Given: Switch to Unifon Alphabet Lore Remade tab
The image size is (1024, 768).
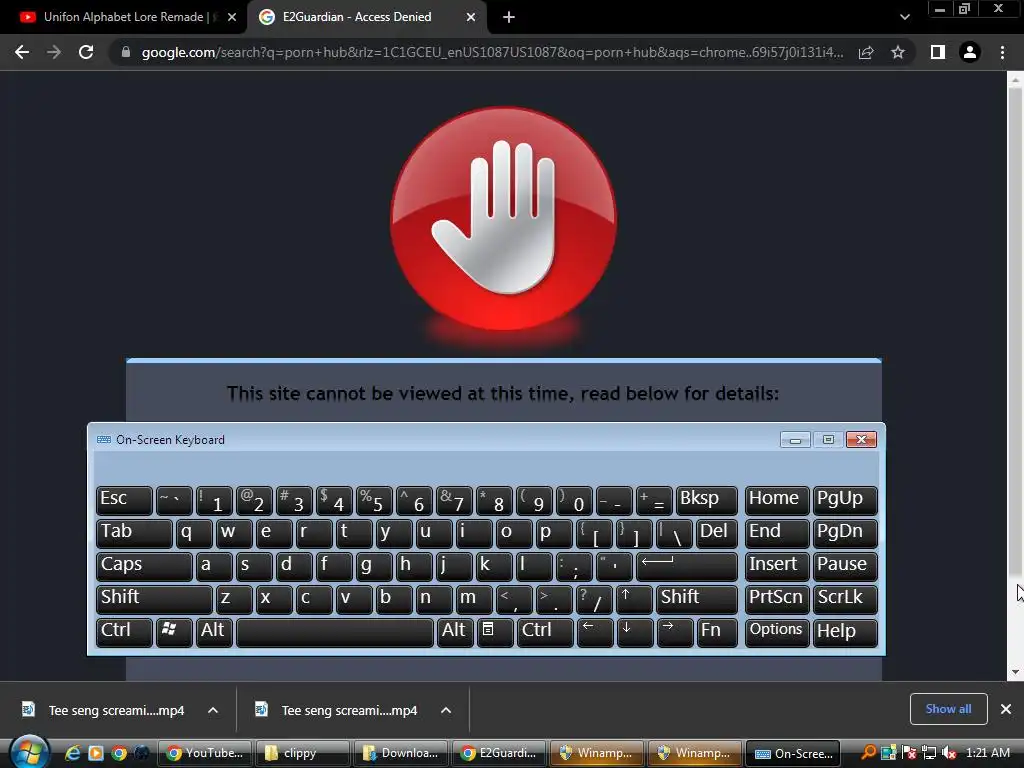Looking at the screenshot, I should pos(125,17).
